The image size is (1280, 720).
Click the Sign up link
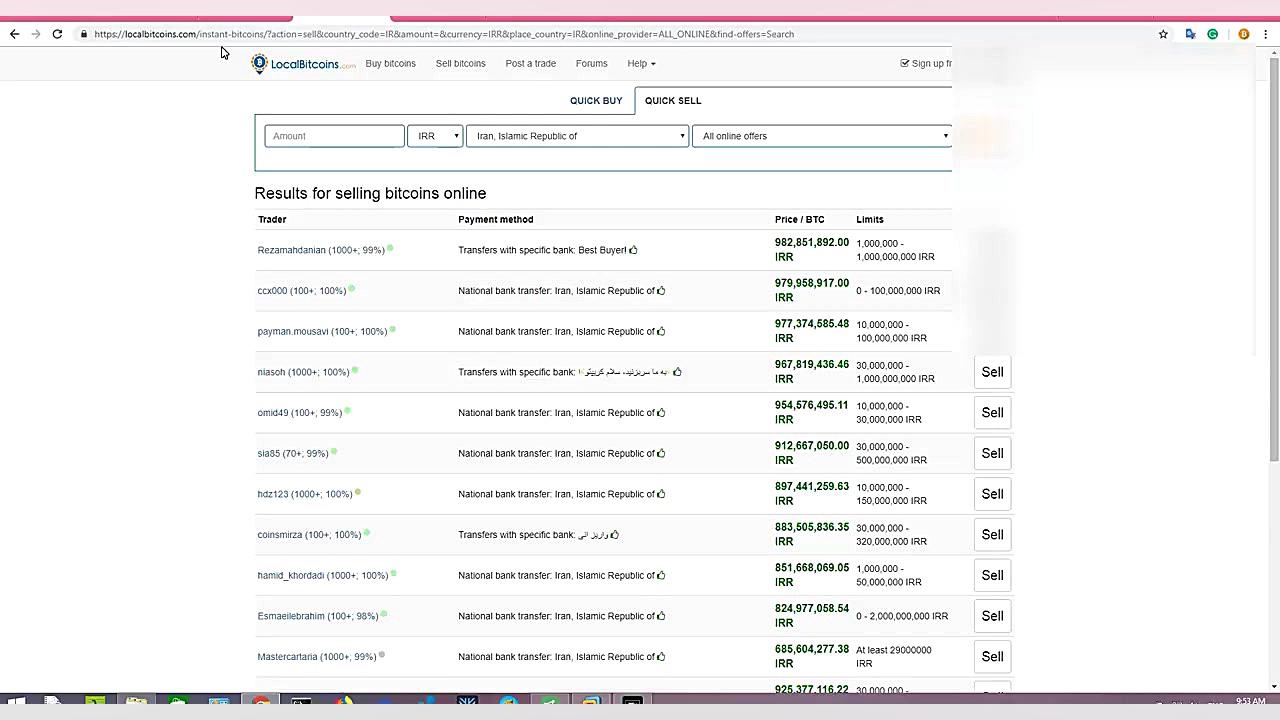(926, 64)
